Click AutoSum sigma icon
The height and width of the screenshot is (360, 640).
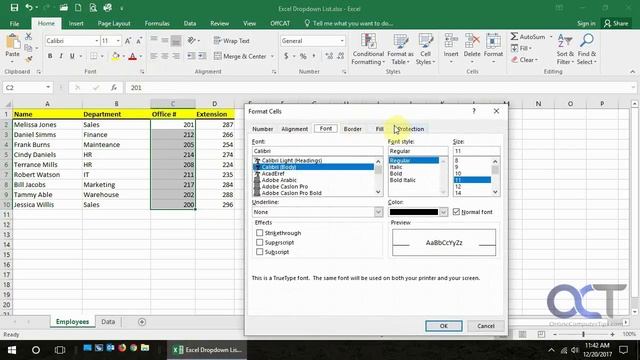(x=514, y=37)
